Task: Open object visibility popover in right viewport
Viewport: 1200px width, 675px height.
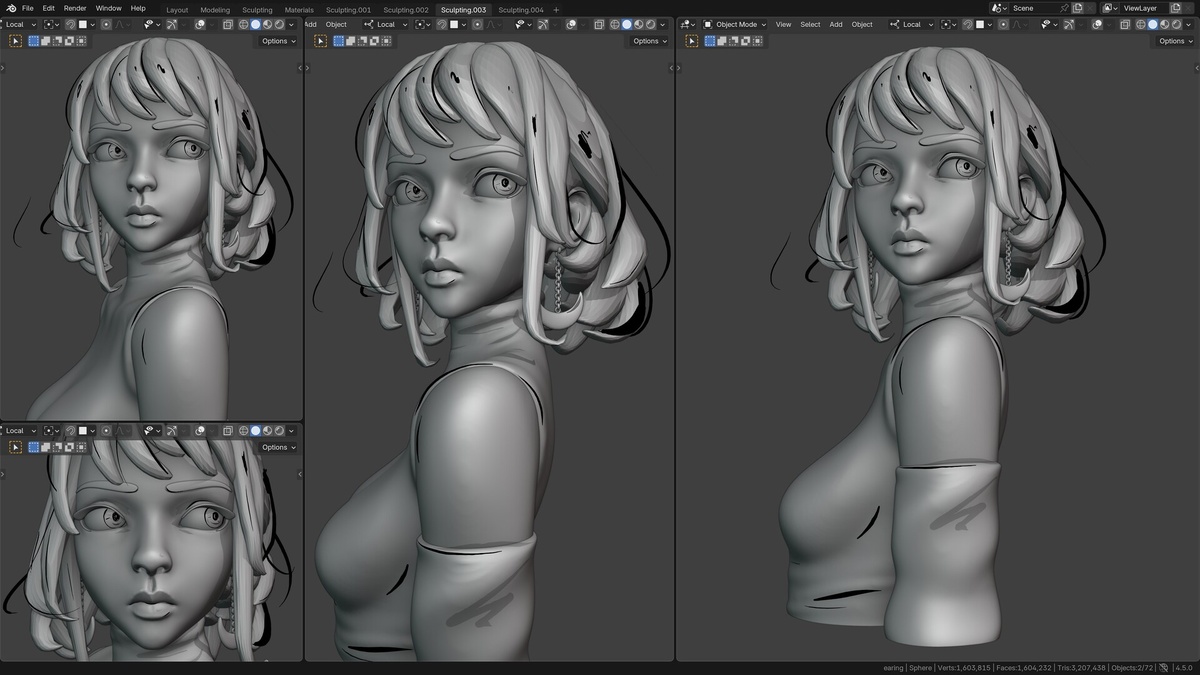Action: click(x=1049, y=24)
